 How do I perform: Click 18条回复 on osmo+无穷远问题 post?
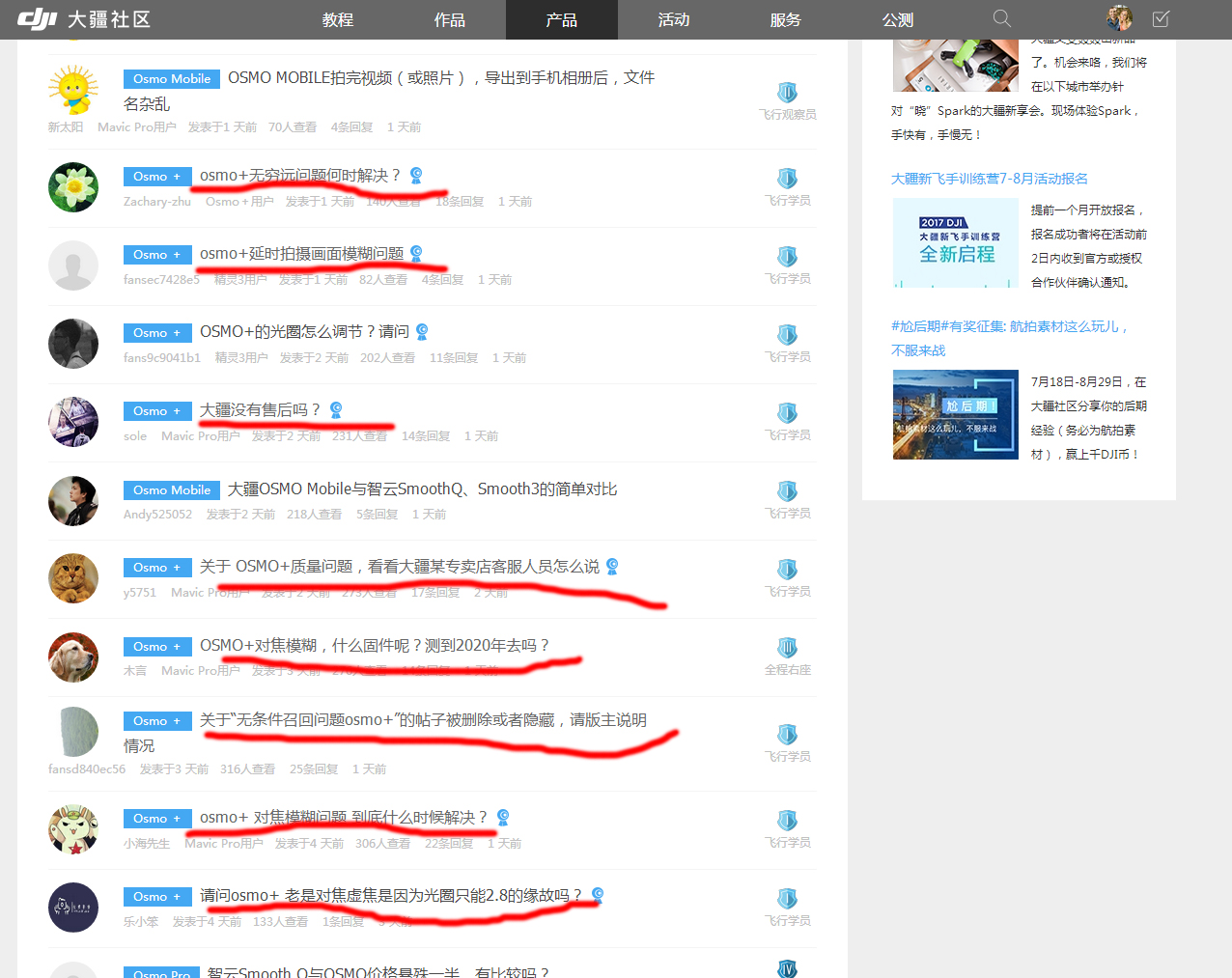point(460,202)
